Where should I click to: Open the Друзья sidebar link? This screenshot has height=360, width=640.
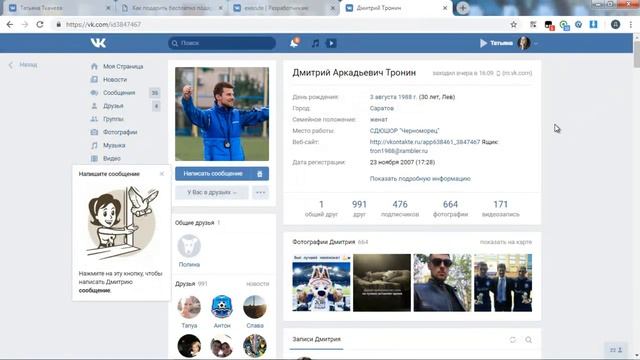113,106
